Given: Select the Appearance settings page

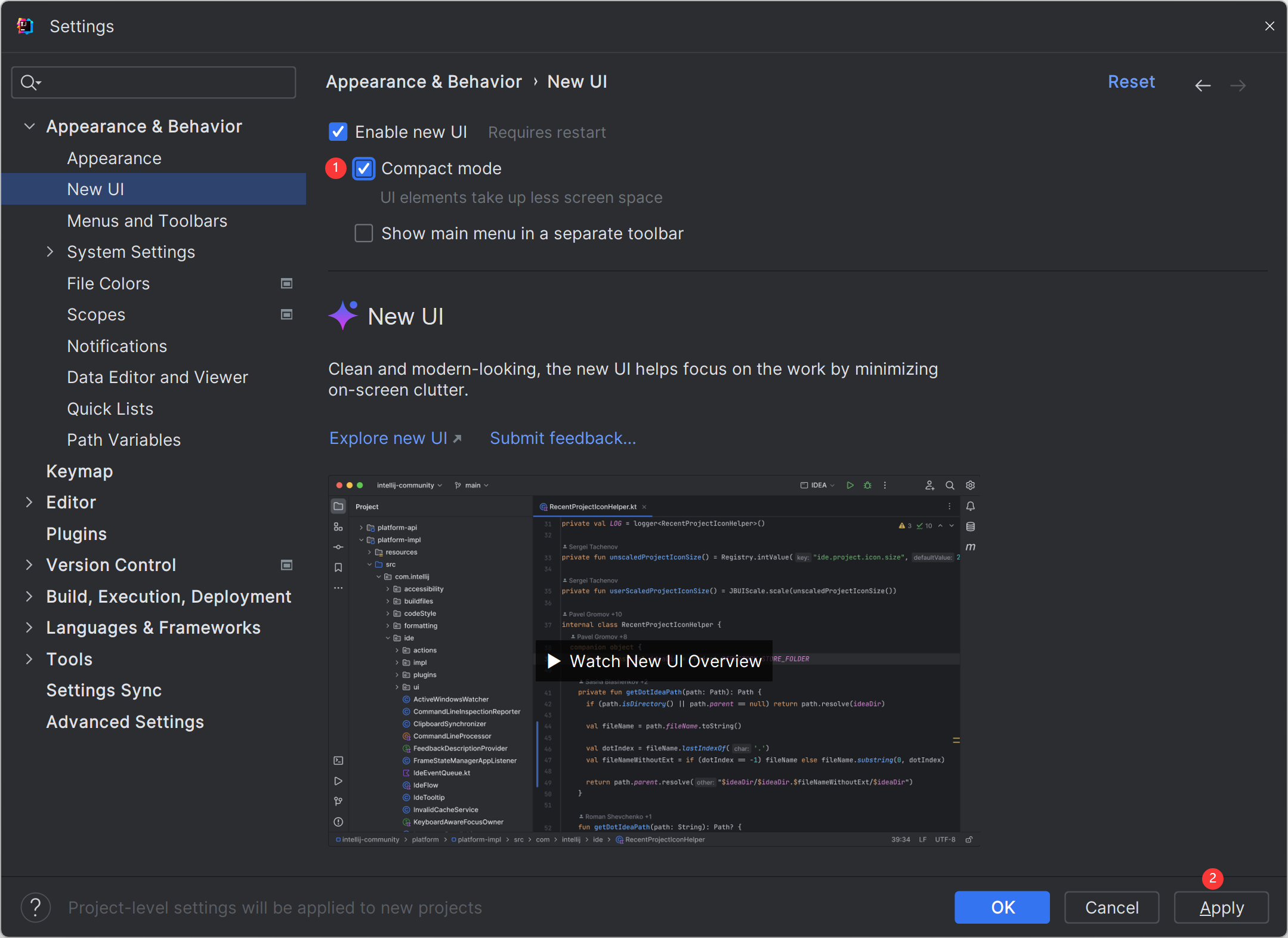Looking at the screenshot, I should (x=114, y=158).
